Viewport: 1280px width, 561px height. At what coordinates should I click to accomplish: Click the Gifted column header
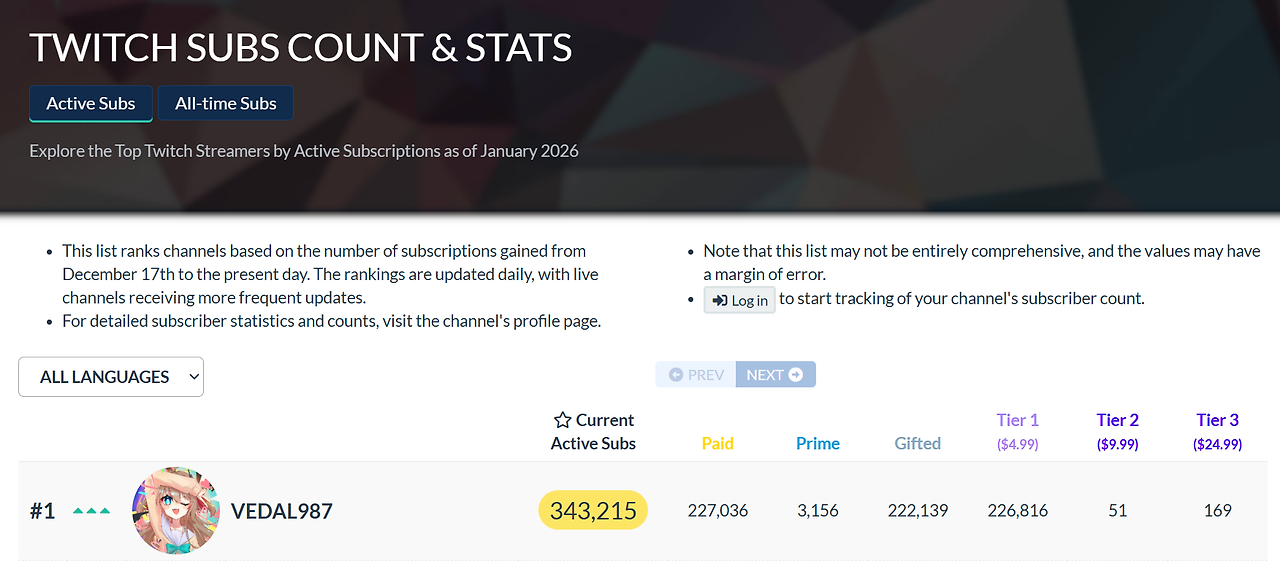[918, 443]
